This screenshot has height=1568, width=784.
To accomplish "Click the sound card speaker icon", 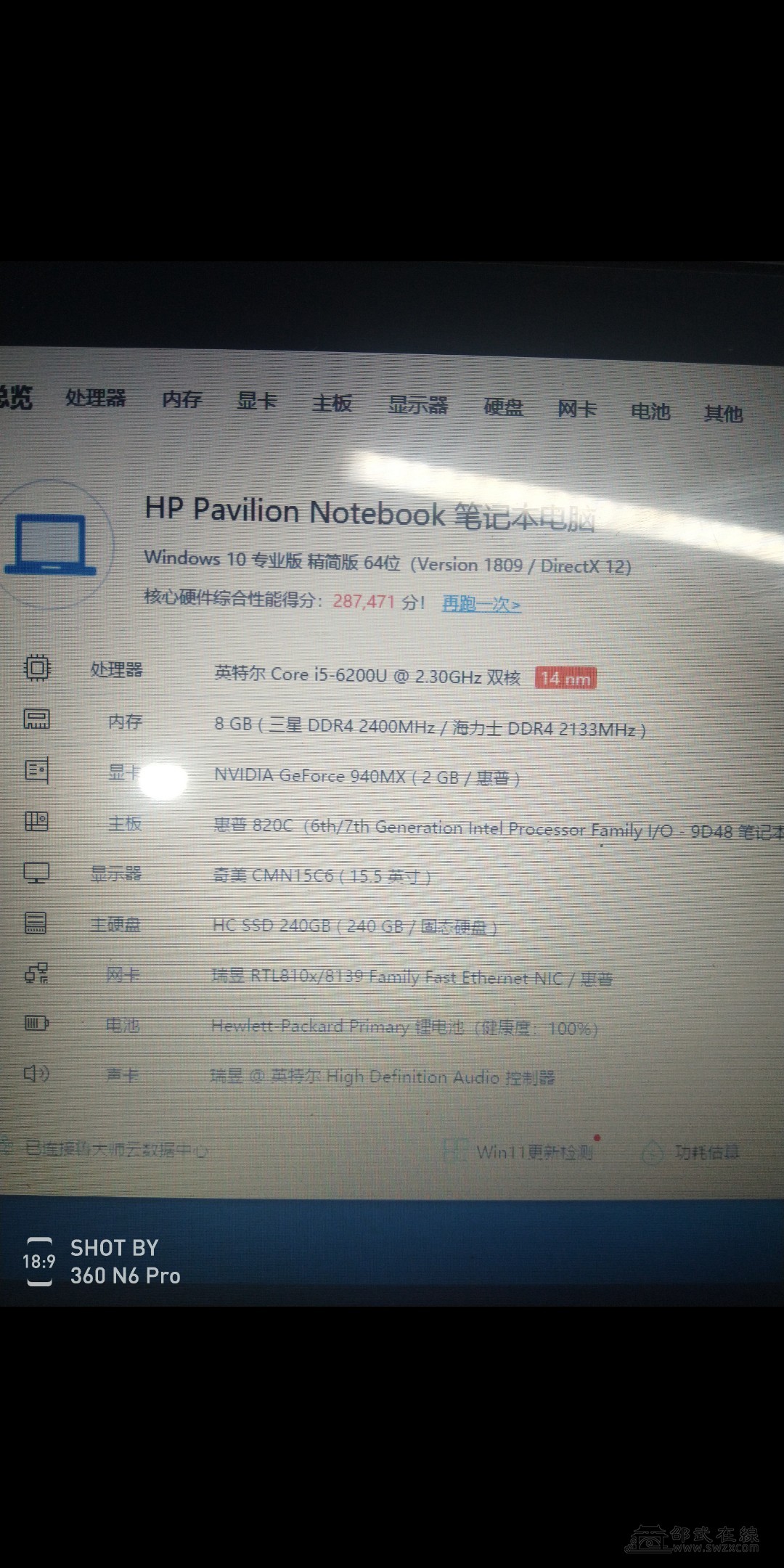I will (x=36, y=1073).
